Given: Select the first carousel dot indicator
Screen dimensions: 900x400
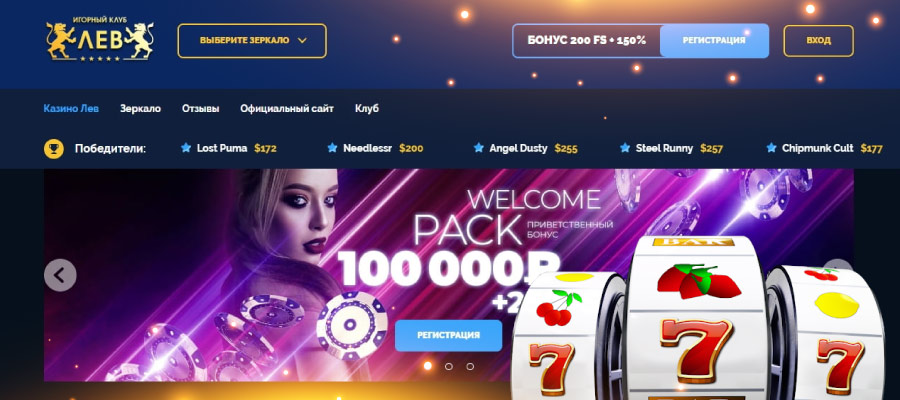Looking at the screenshot, I should tap(428, 366).
